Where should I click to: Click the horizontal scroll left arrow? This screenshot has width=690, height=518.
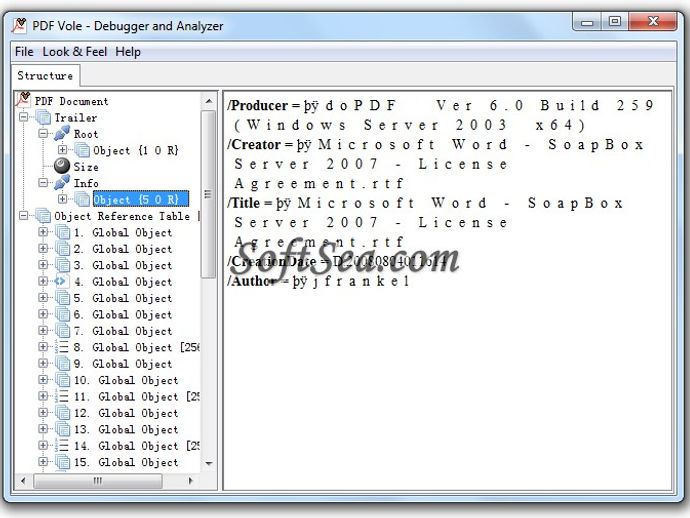point(23,481)
